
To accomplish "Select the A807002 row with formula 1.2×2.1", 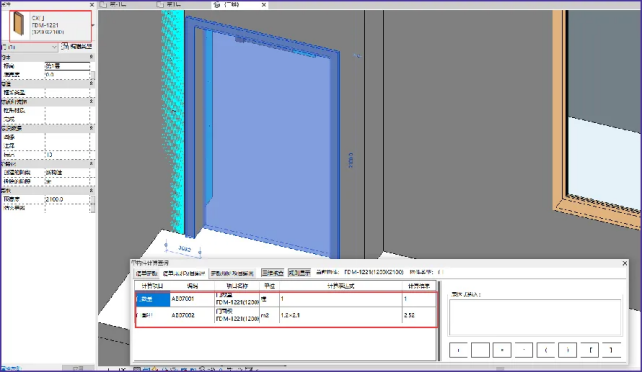I will click(286, 316).
